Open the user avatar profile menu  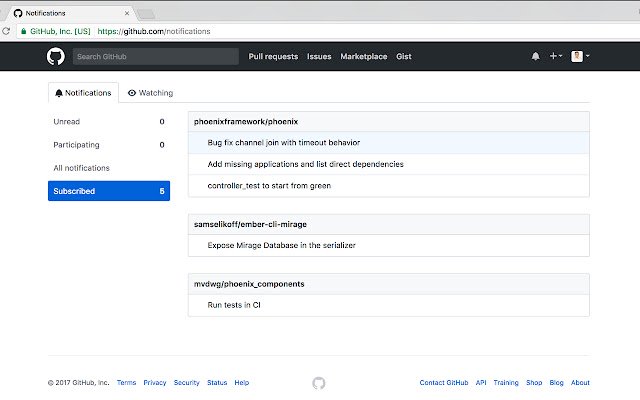[580, 56]
